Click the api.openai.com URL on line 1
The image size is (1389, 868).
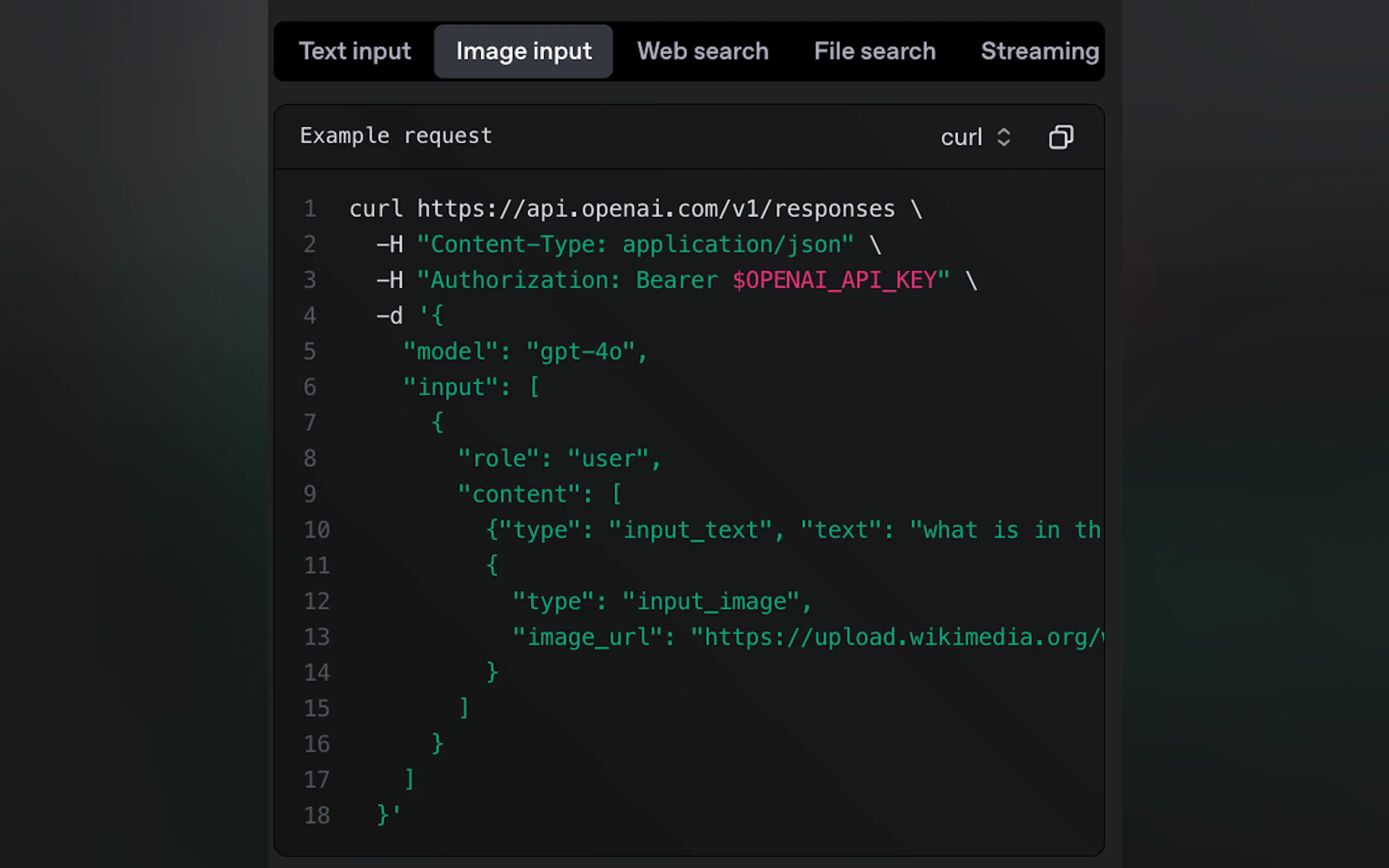coord(655,209)
